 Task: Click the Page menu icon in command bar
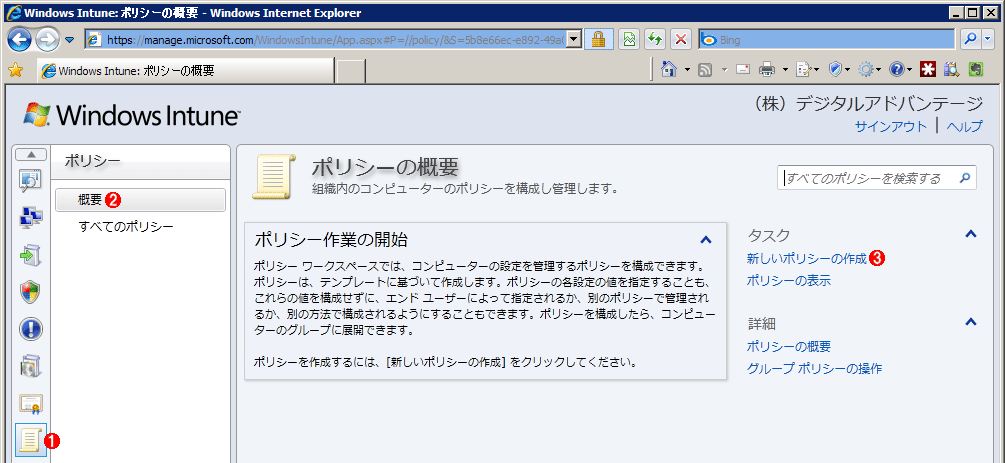[802, 70]
